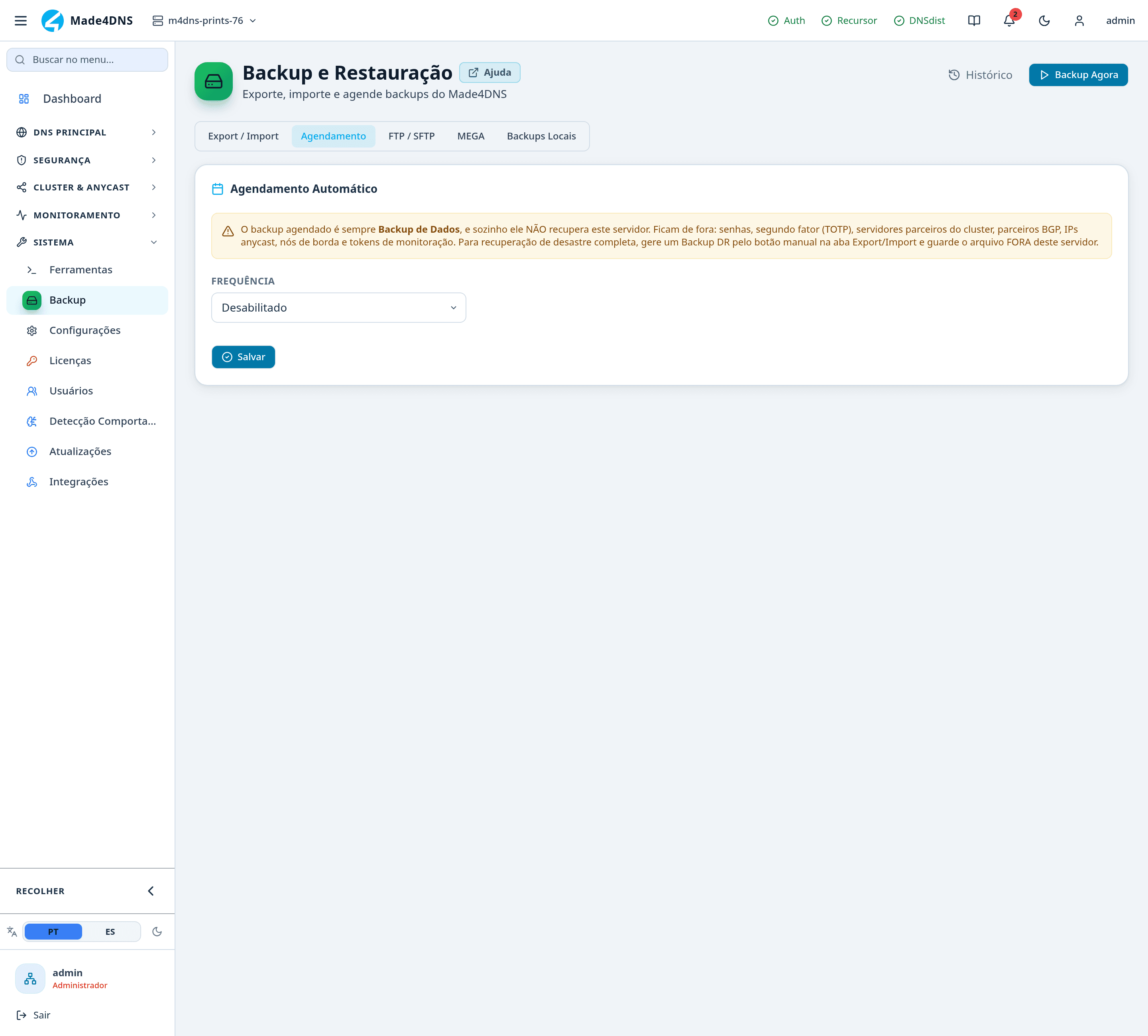Open the Frequência dropdown
The height and width of the screenshot is (1036, 1148).
pos(339,307)
